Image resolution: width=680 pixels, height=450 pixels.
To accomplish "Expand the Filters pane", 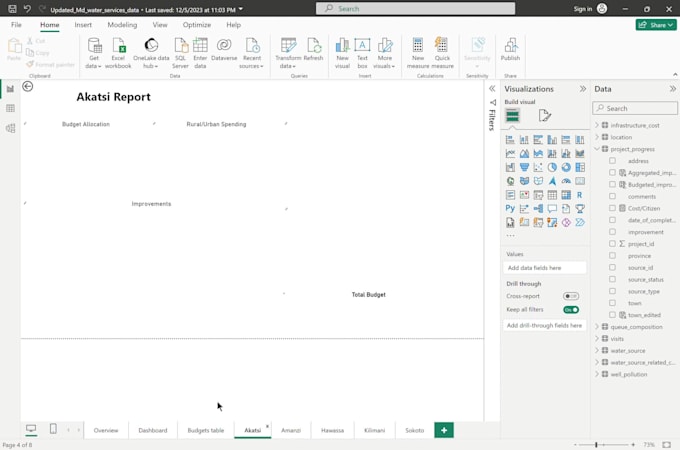I will [x=492, y=89].
